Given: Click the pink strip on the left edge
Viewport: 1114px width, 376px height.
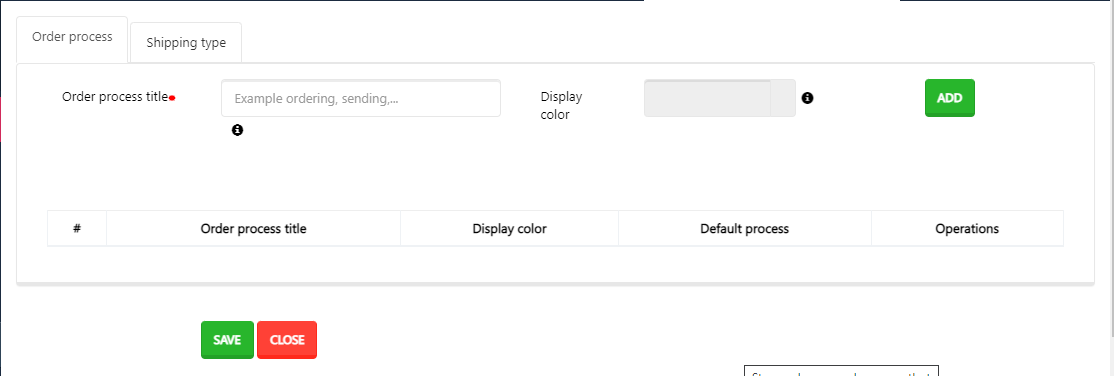Looking at the screenshot, I should pos(1,118).
